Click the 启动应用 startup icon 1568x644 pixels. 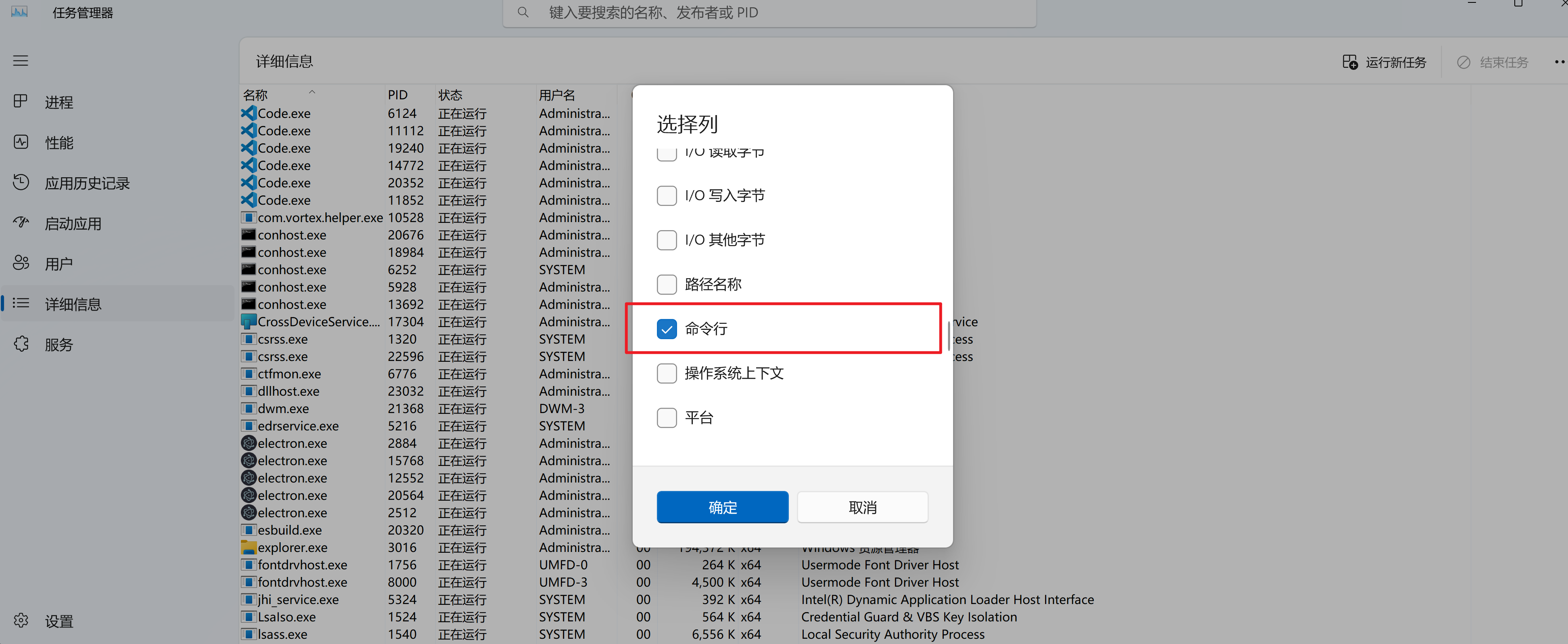pyautogui.click(x=21, y=222)
